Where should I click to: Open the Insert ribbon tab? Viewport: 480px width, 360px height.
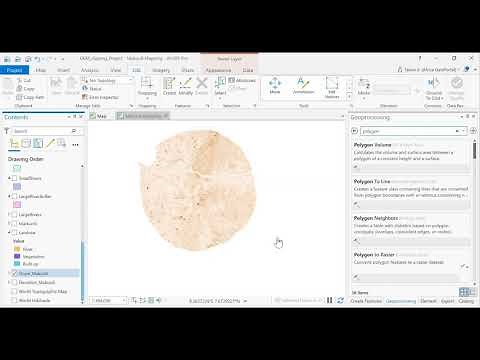pos(63,70)
